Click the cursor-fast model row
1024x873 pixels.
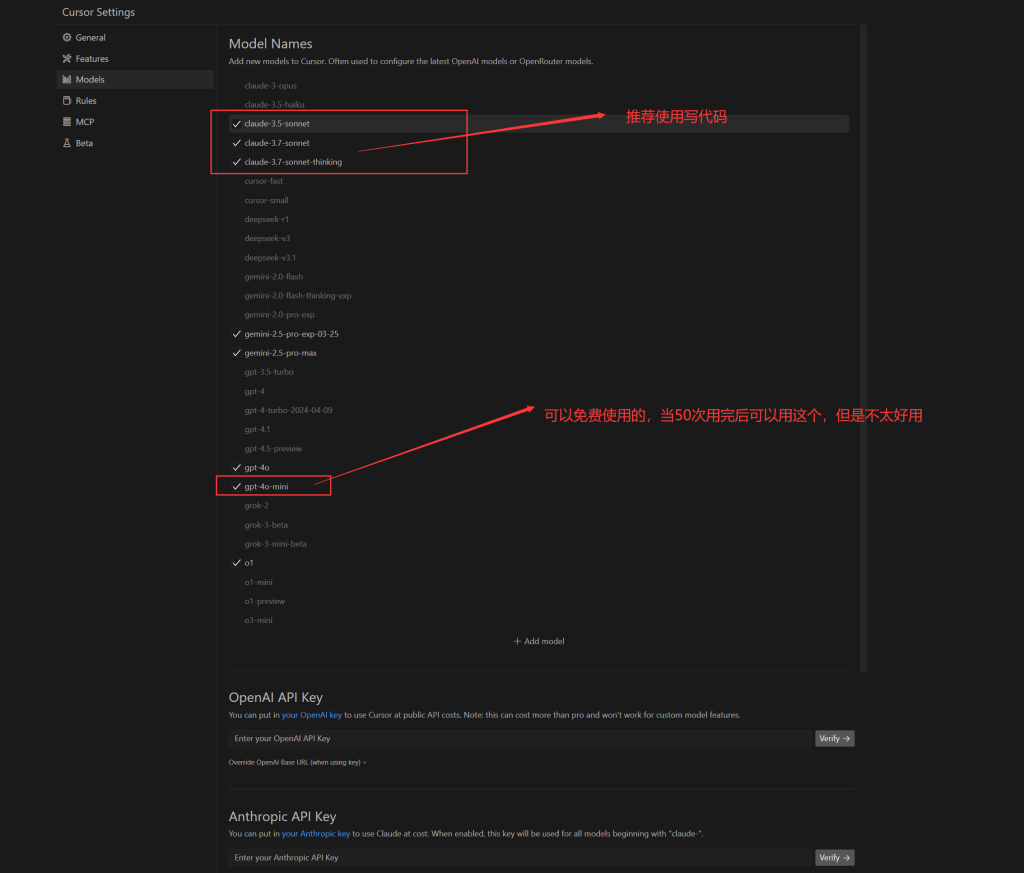coord(539,181)
